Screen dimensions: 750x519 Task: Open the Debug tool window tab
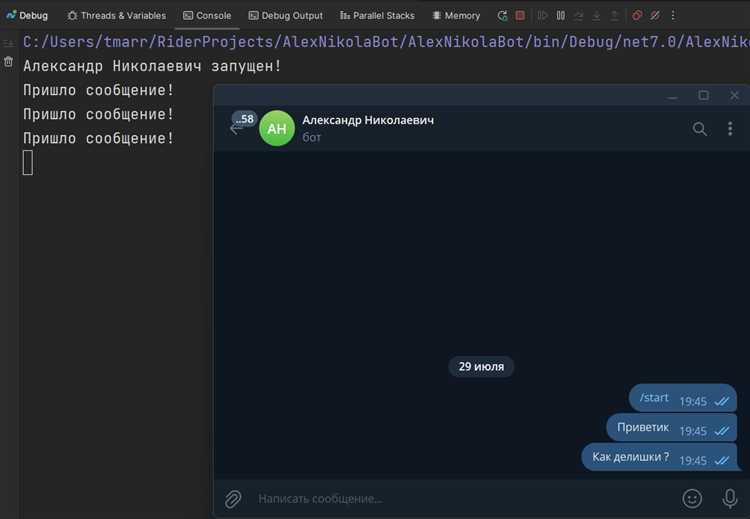(x=27, y=15)
